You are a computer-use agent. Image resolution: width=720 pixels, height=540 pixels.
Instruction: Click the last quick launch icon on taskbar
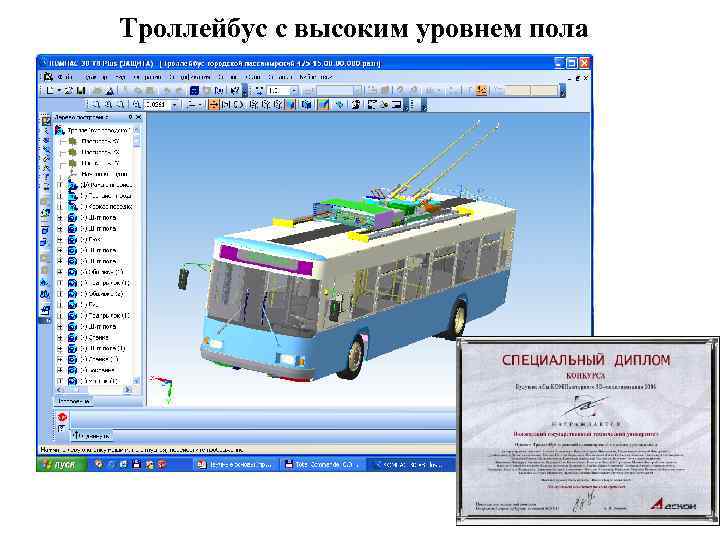pos(162,464)
